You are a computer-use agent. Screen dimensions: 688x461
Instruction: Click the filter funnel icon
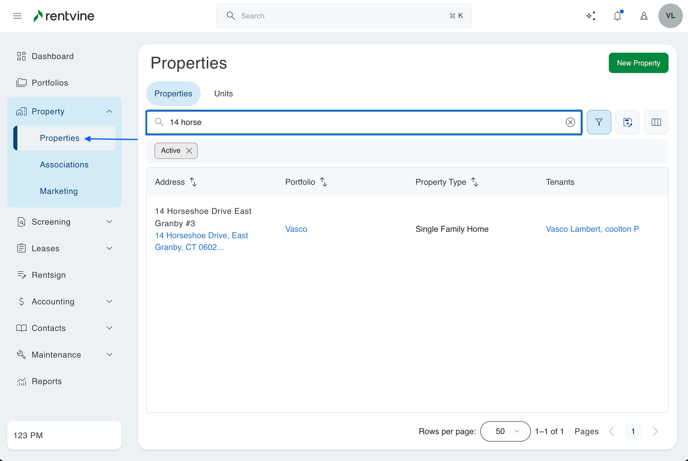(599, 122)
